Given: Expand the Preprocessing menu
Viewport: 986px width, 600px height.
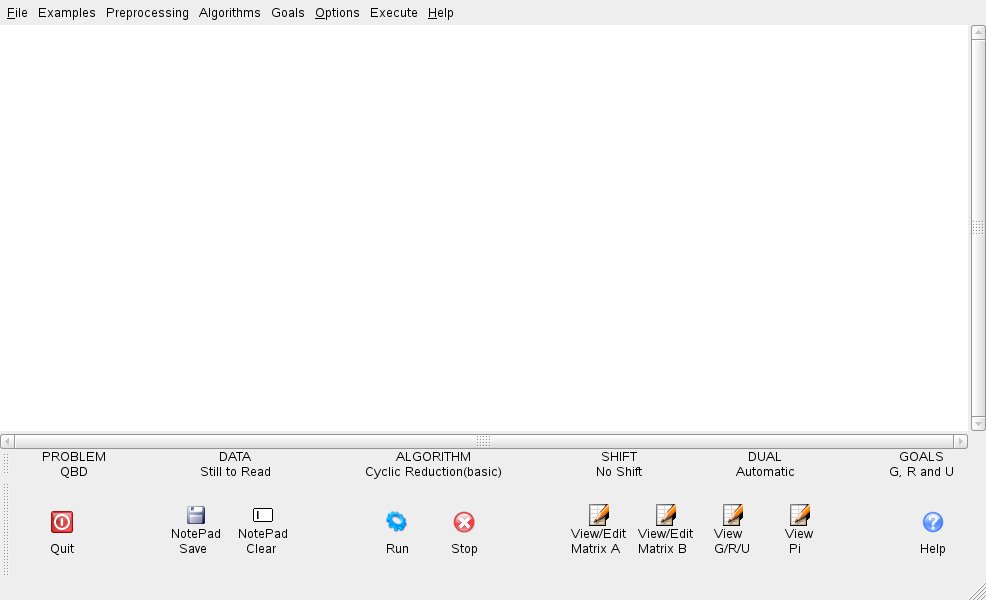Looking at the screenshot, I should 147,13.
